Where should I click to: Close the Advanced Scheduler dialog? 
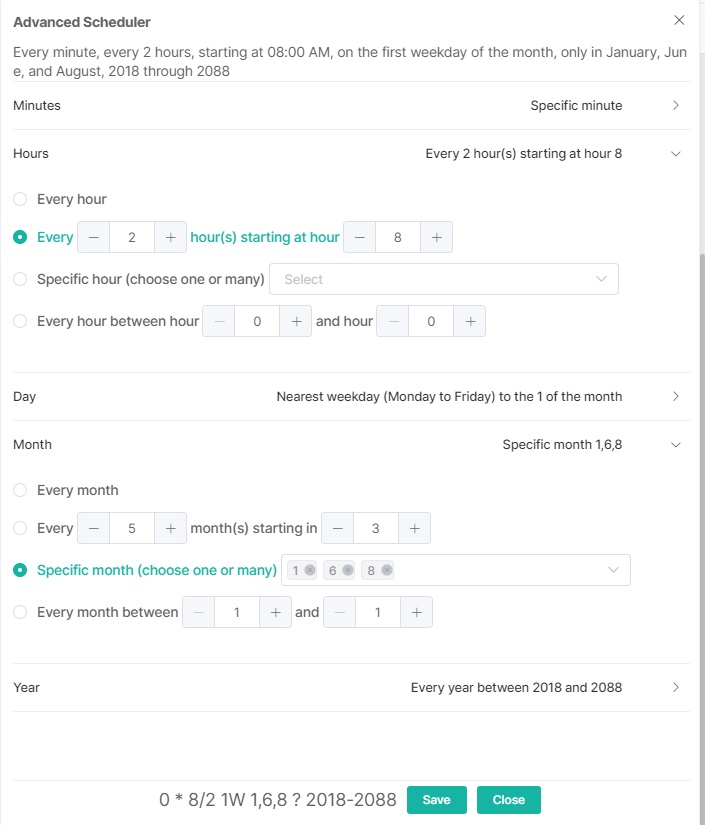(679, 20)
